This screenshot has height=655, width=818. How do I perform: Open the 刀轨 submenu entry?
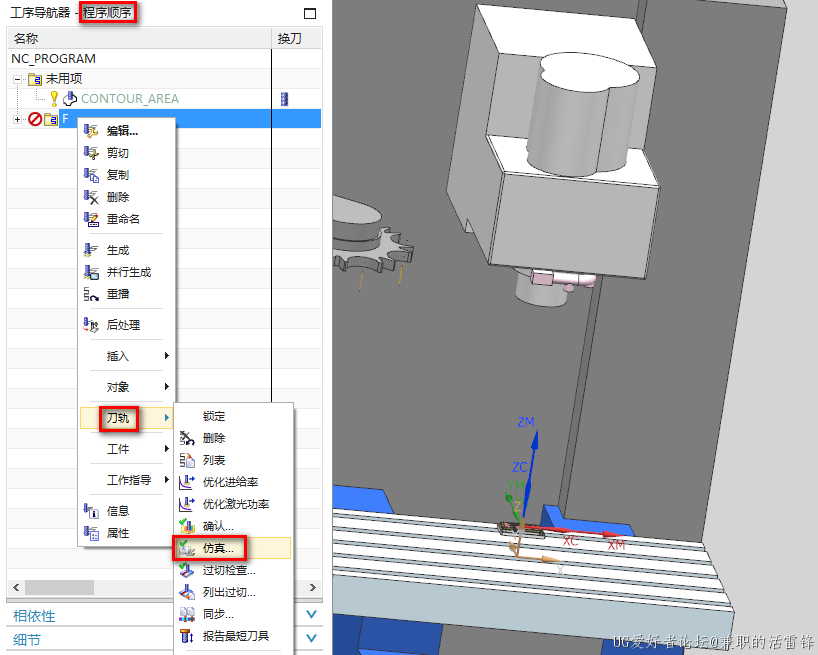click(118, 418)
